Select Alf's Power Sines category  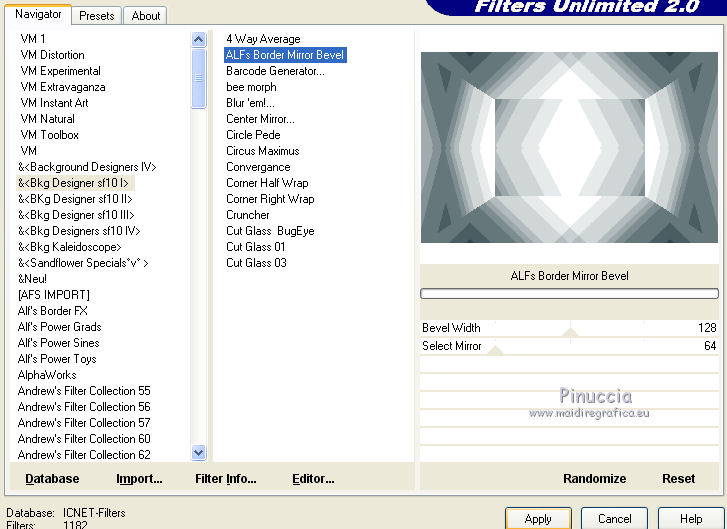58,343
